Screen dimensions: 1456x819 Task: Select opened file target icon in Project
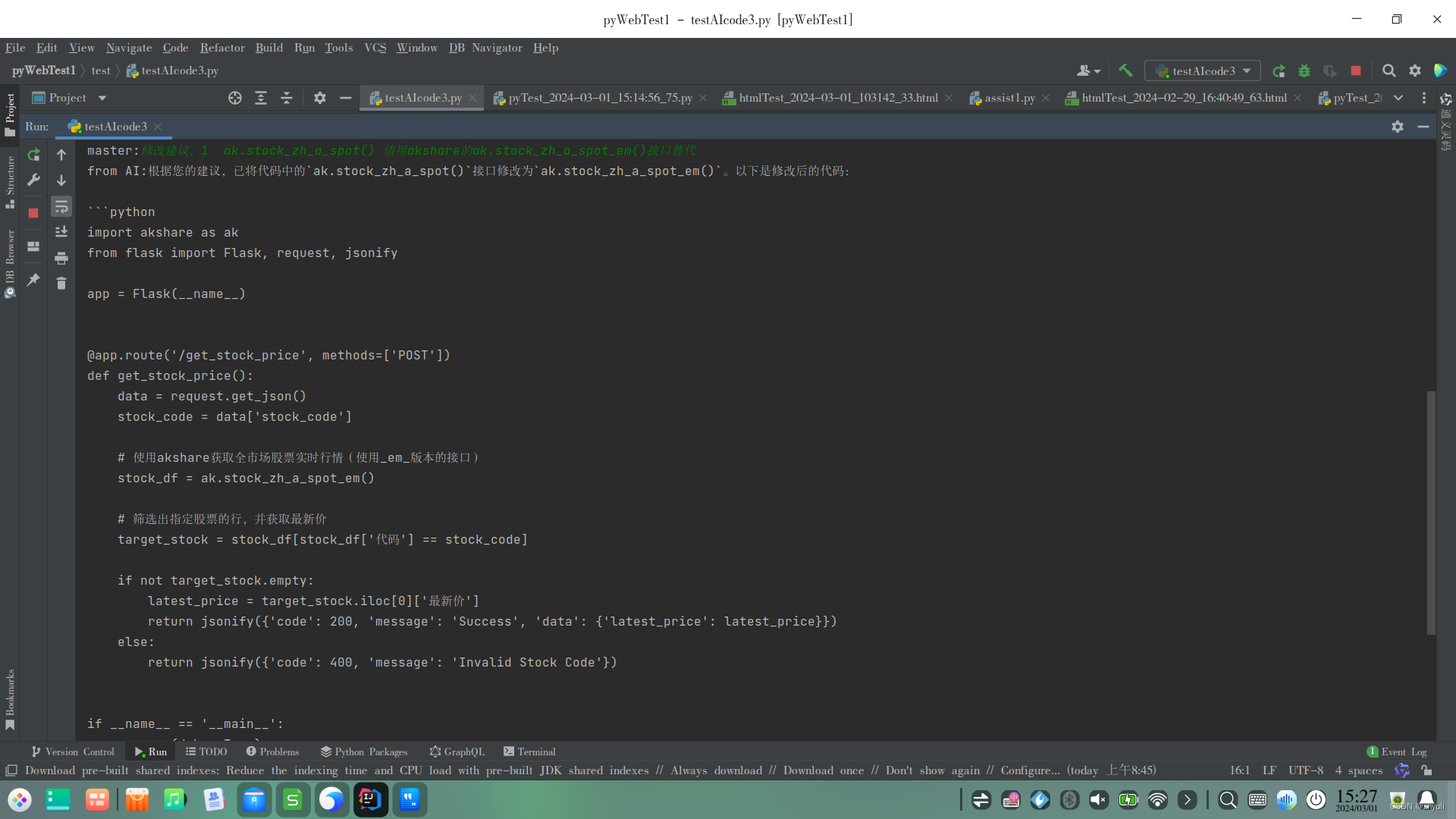[235, 98]
